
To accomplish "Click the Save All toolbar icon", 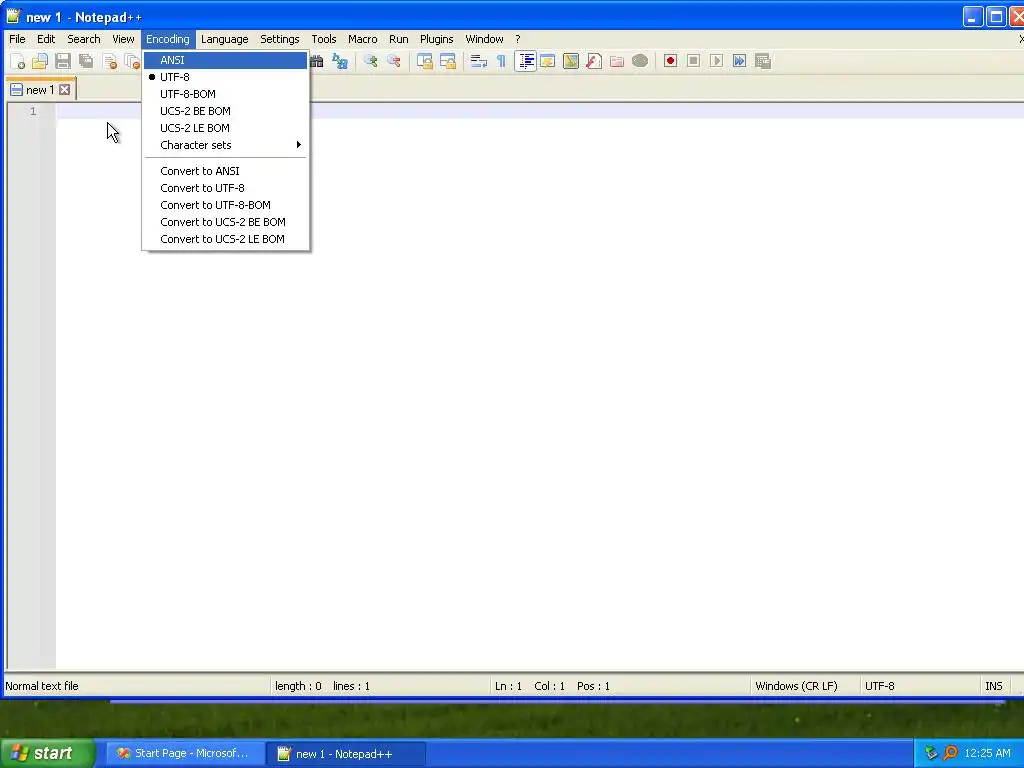I will point(86,61).
